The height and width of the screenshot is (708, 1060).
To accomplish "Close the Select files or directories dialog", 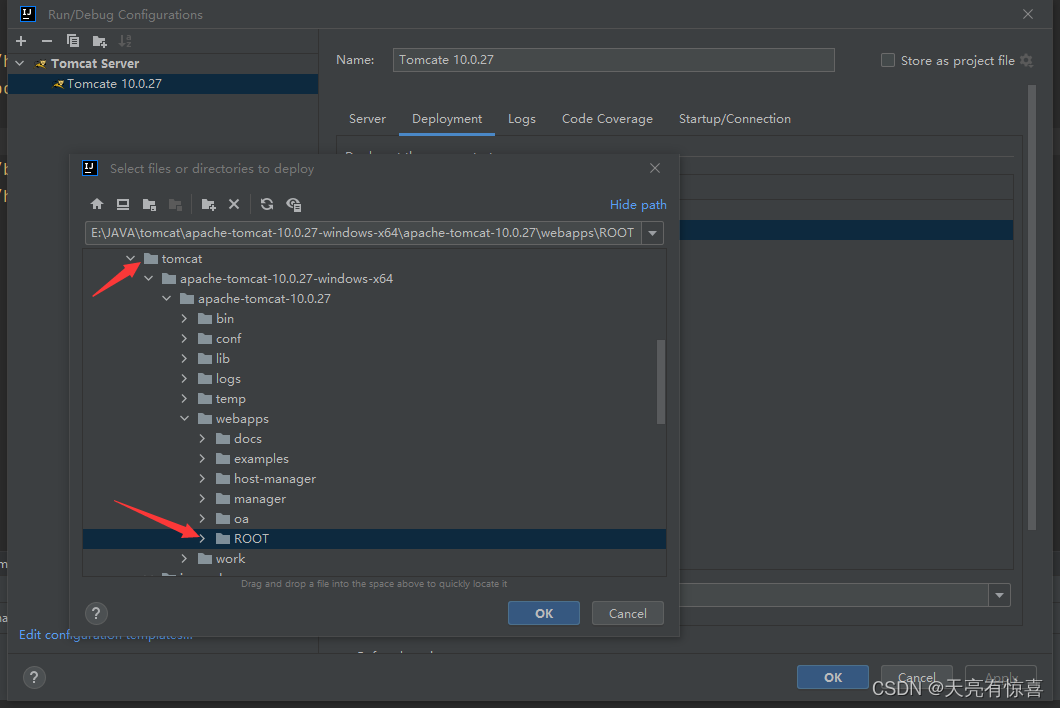I will (x=654, y=168).
